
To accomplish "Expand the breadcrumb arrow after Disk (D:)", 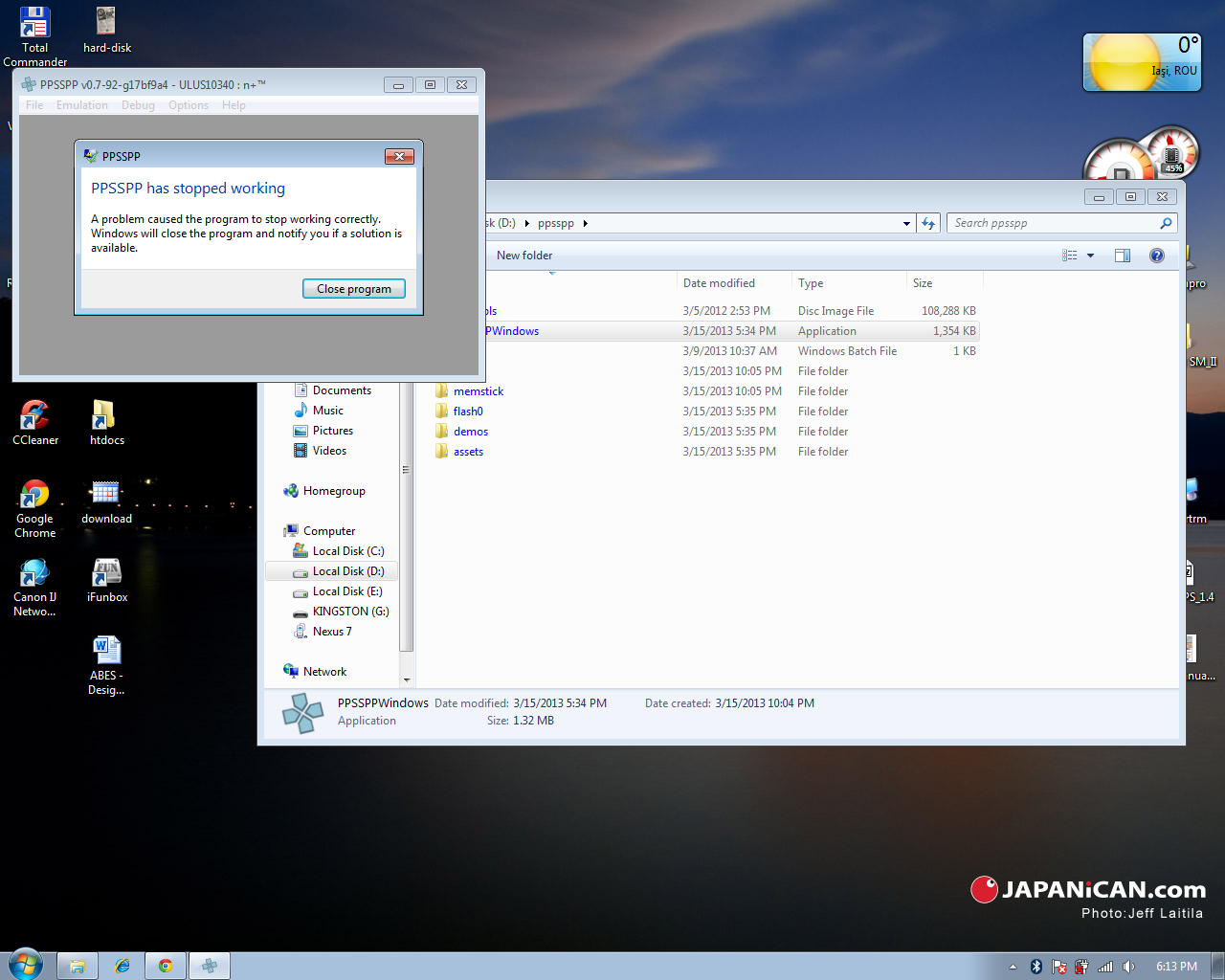I will pyautogui.click(x=527, y=224).
